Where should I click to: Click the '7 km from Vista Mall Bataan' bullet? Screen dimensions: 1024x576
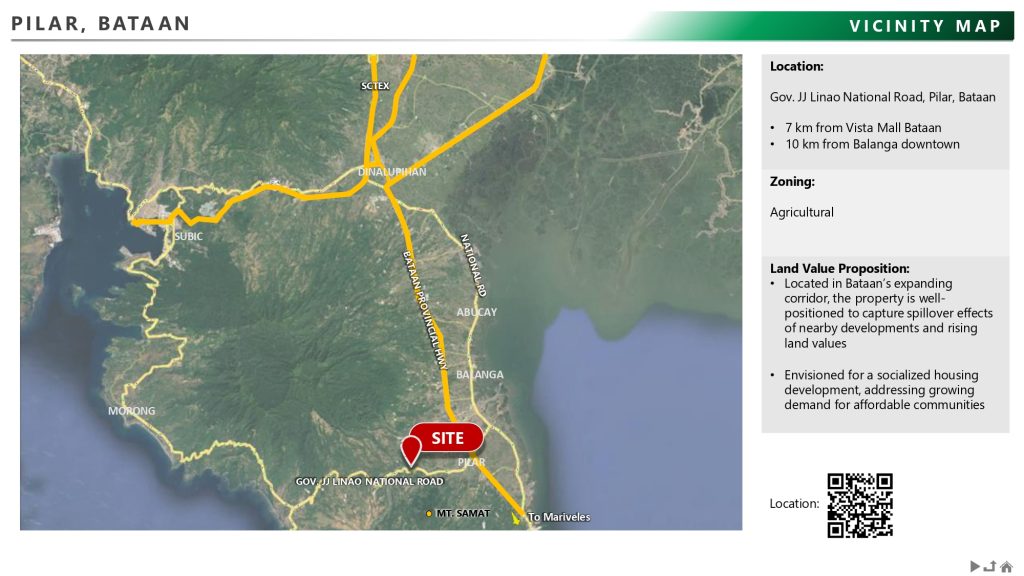tap(862, 128)
